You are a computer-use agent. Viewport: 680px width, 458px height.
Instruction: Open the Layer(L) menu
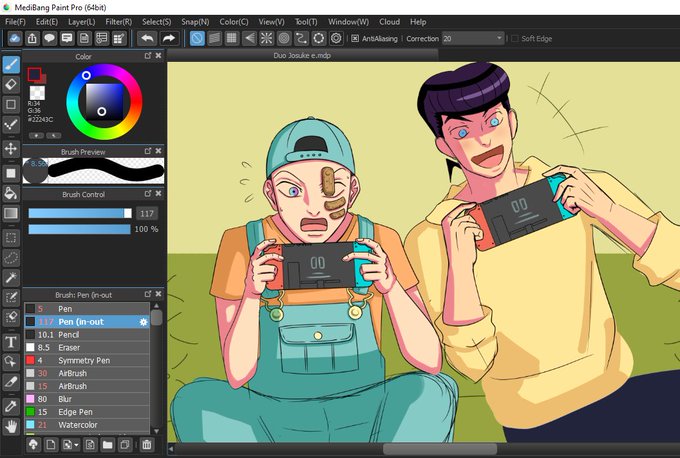click(82, 22)
